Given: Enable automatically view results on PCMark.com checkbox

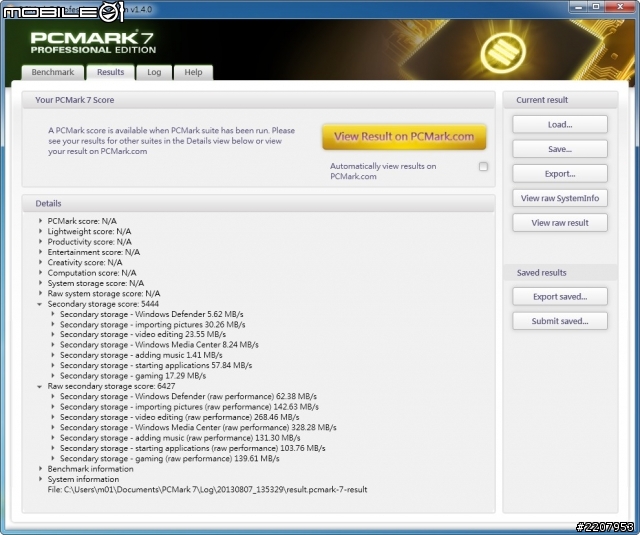Looking at the screenshot, I should pos(483,166).
